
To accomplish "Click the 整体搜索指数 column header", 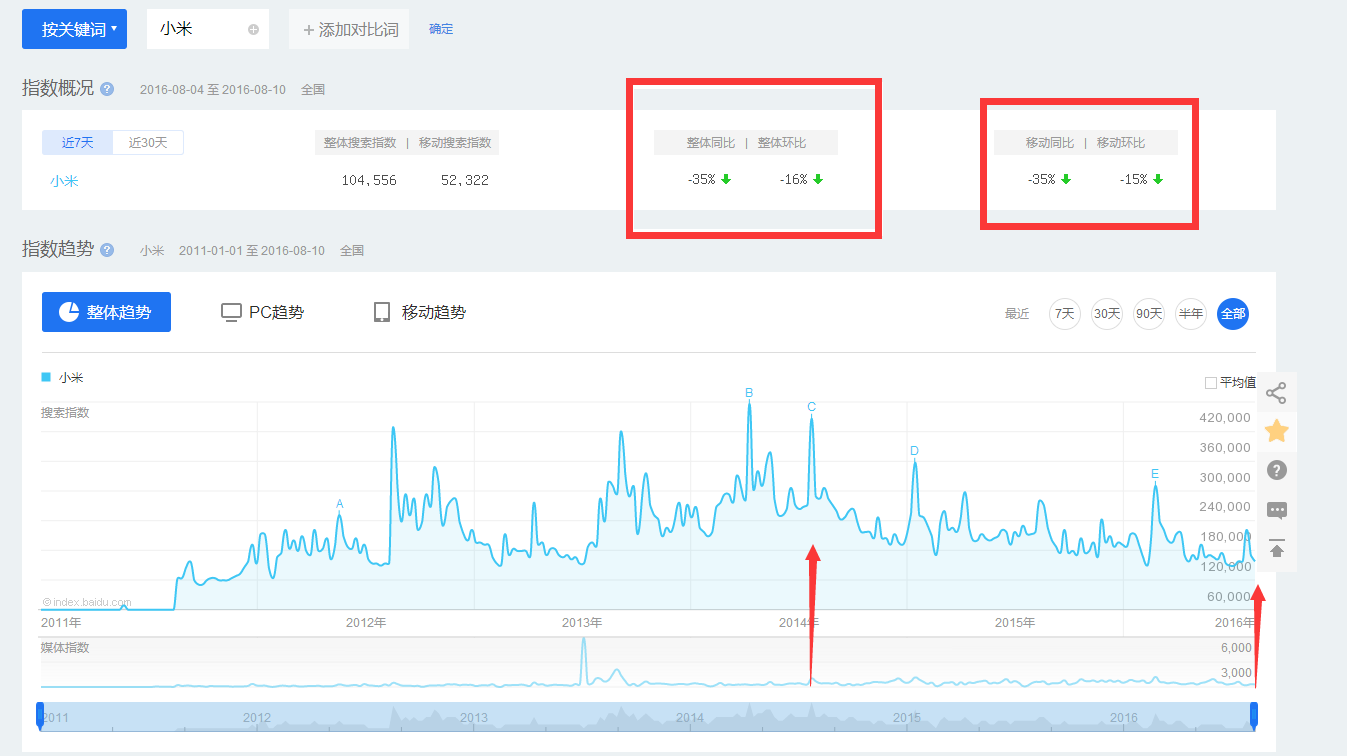I will point(360,143).
